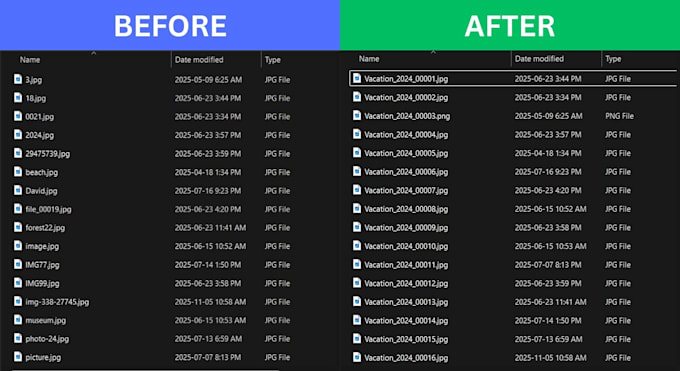Screen dimensions: 680x371
Task: Click the PNG File type cell
Action: (x=619, y=116)
